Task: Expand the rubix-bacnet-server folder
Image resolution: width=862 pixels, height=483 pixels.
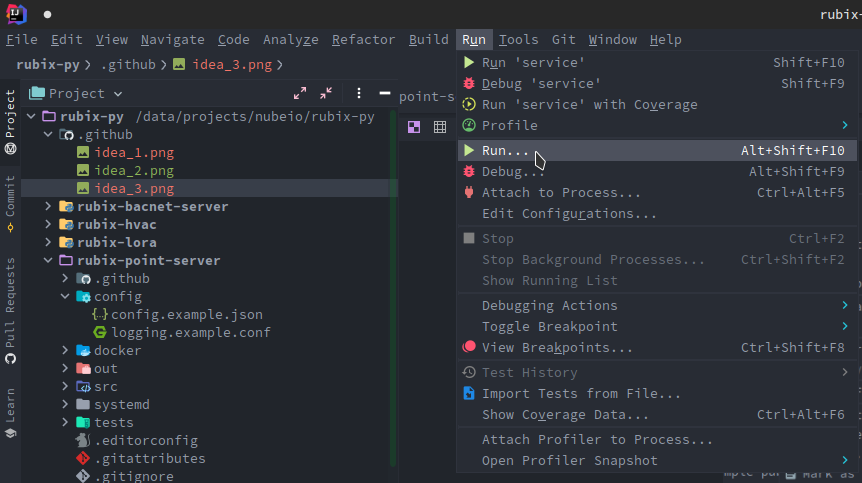Action: tap(48, 207)
